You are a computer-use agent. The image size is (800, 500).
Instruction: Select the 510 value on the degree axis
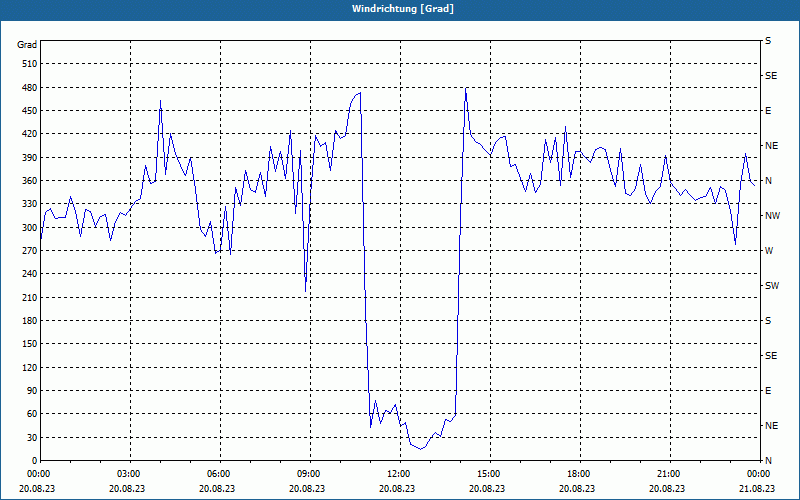pyautogui.click(x=30, y=64)
